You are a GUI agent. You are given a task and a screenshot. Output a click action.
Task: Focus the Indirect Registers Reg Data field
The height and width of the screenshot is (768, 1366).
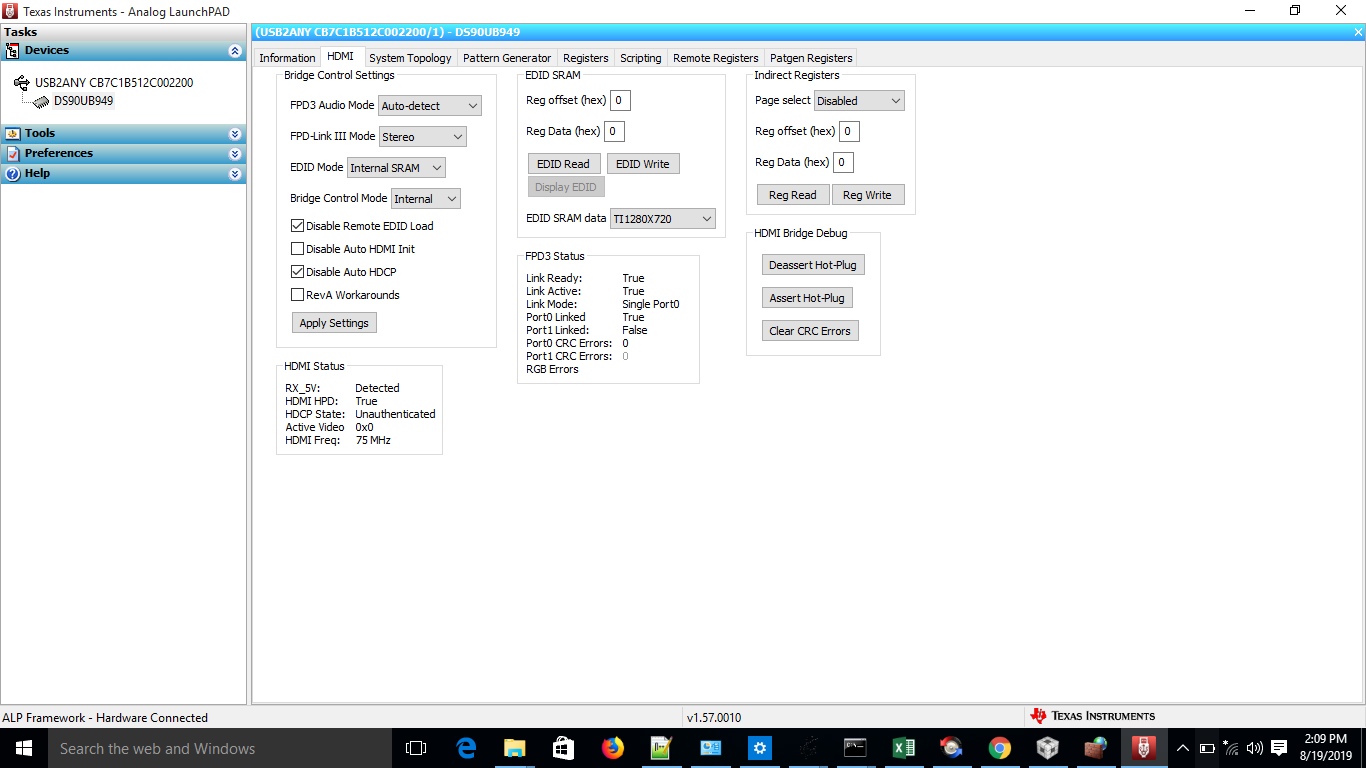(x=843, y=162)
